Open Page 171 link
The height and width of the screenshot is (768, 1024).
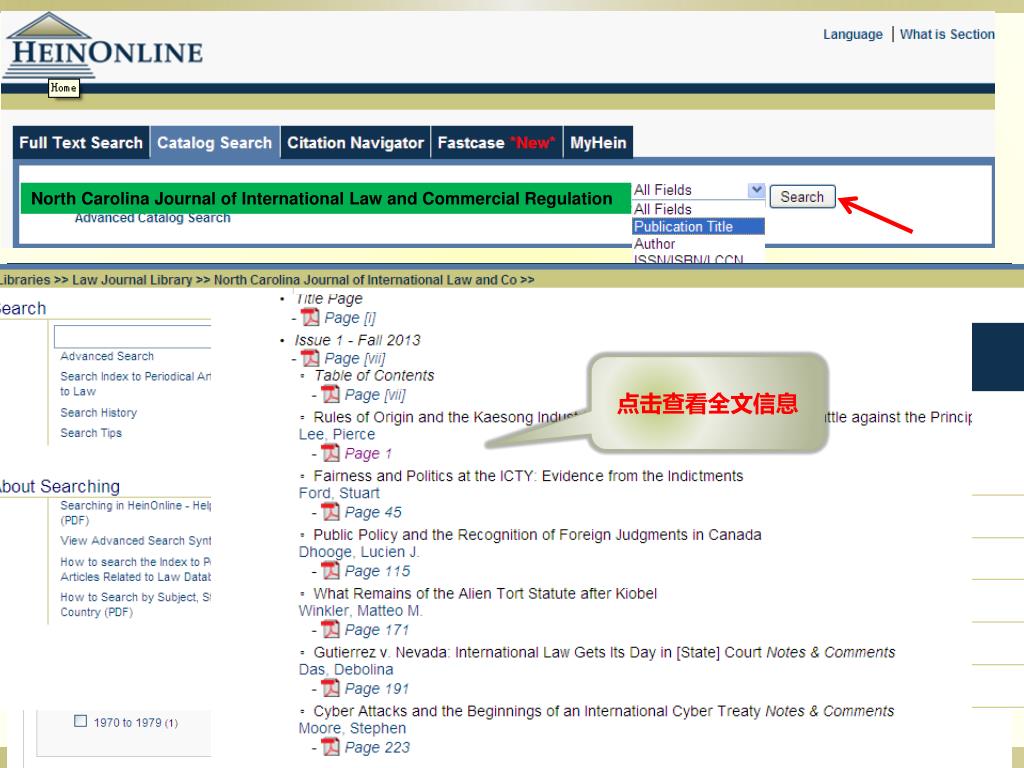pos(377,630)
